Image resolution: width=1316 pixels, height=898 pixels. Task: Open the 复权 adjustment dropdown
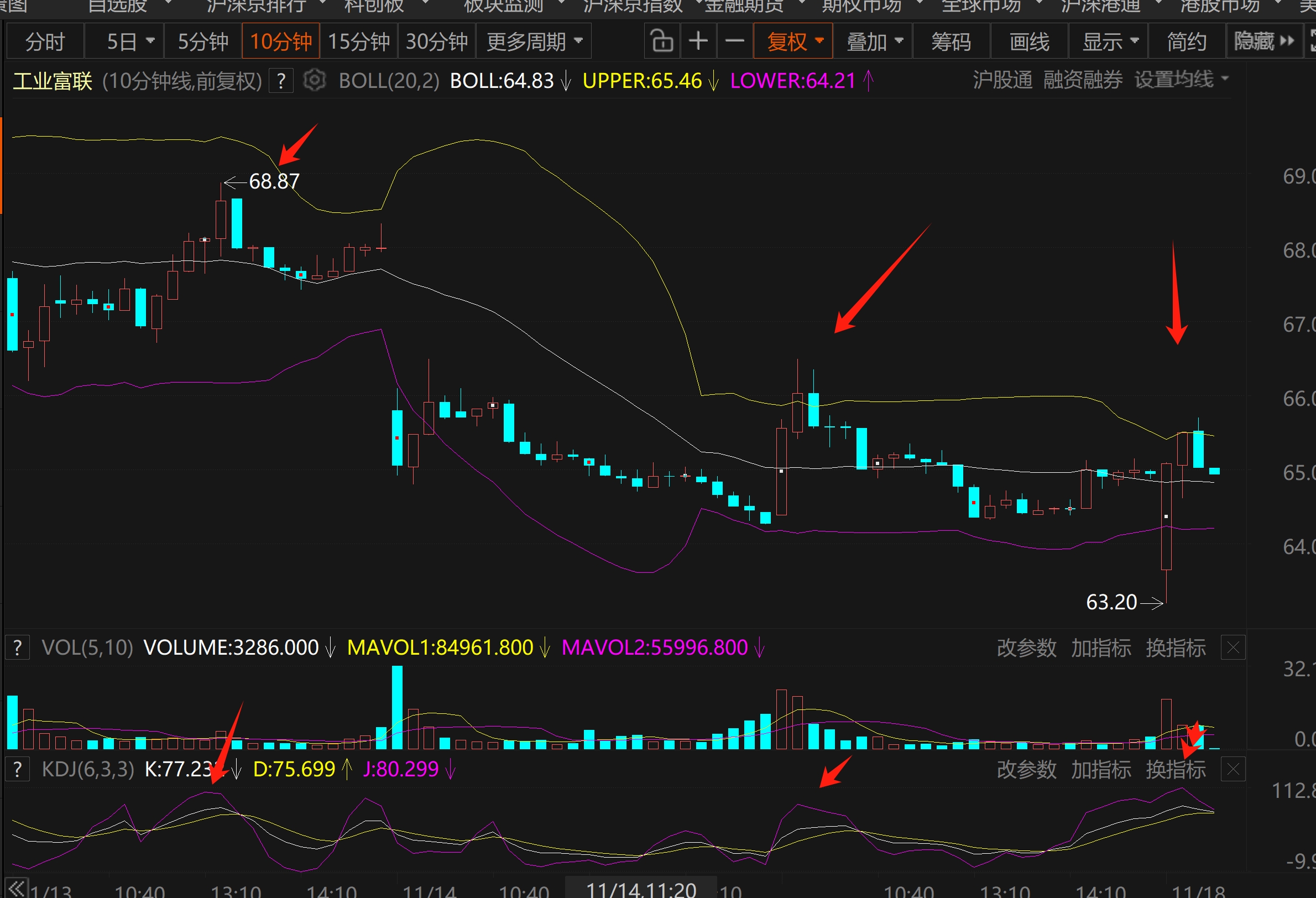click(x=793, y=41)
